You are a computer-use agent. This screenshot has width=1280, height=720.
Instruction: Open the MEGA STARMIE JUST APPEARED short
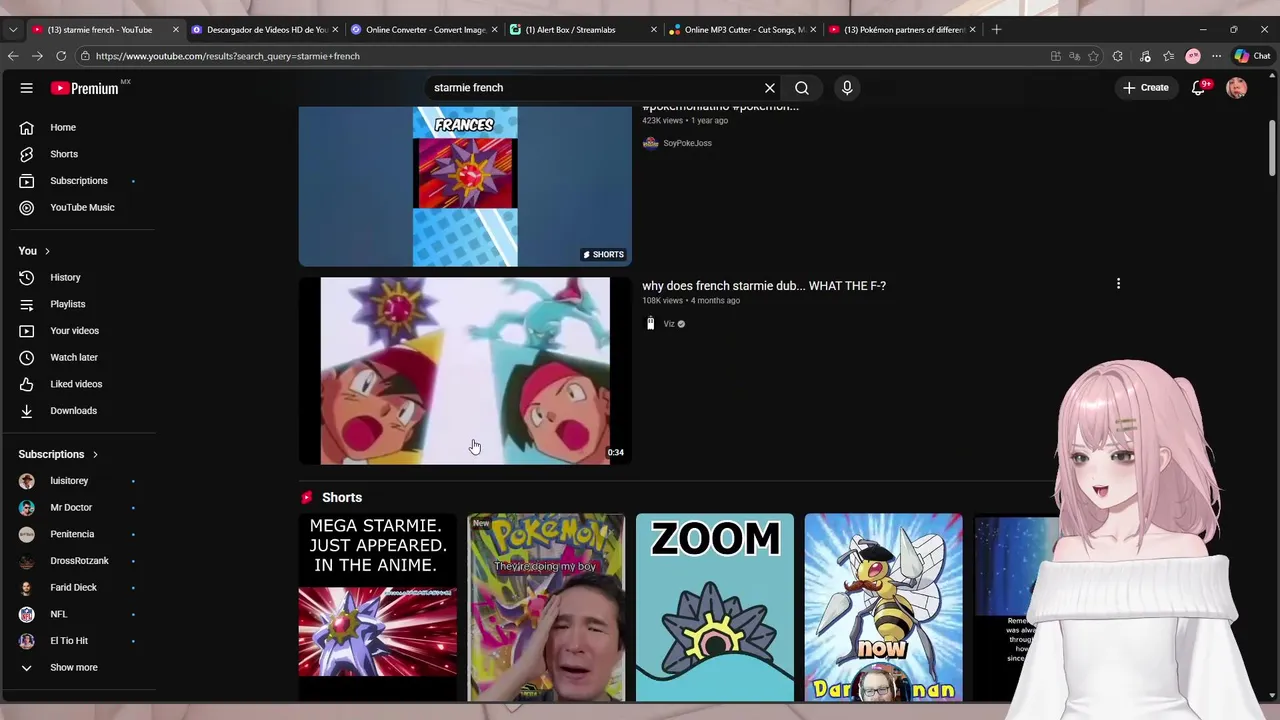[378, 607]
